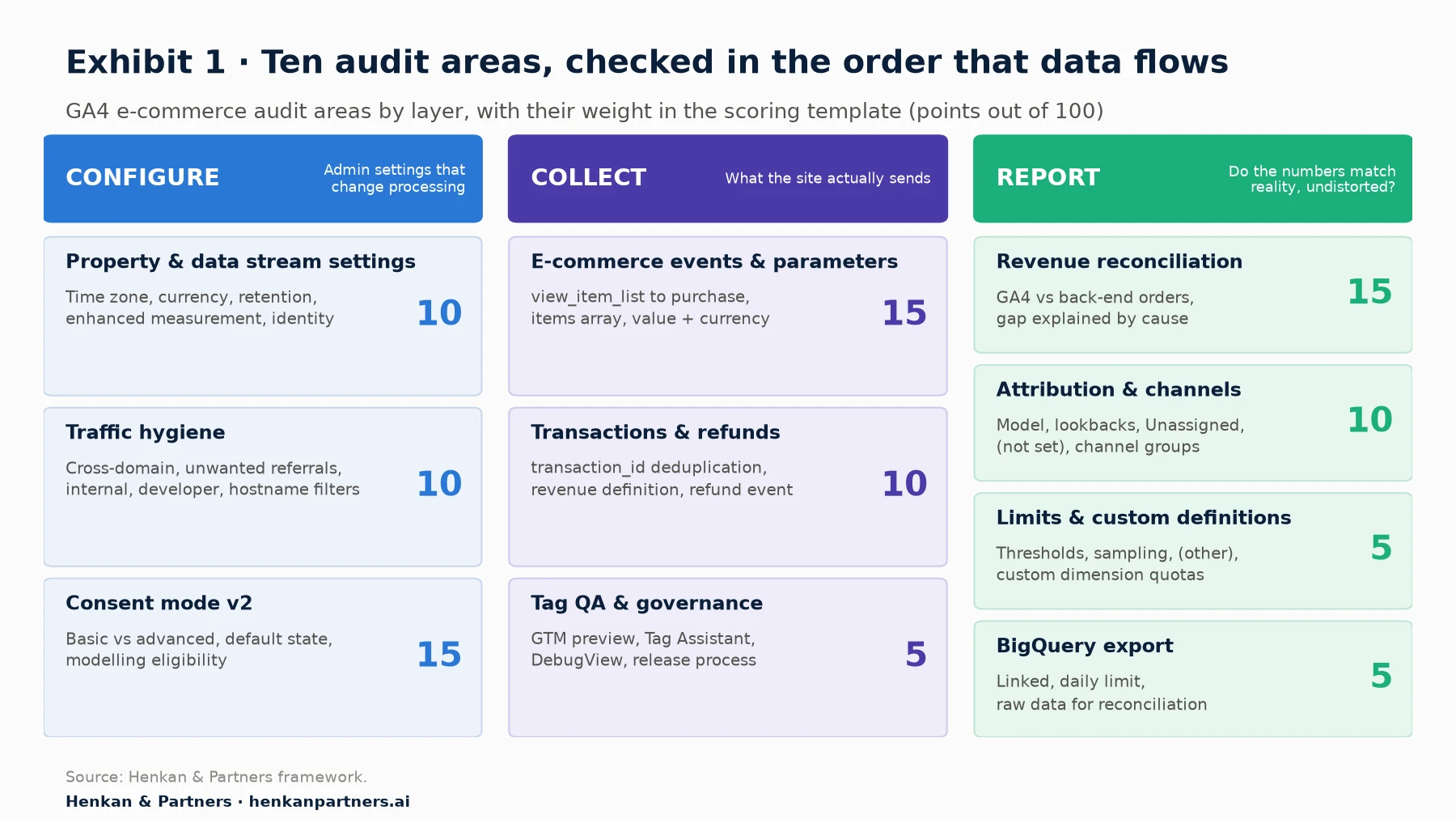The width and height of the screenshot is (1456, 819).
Task: Click score 5 in BigQuery export card
Action: click(1381, 676)
